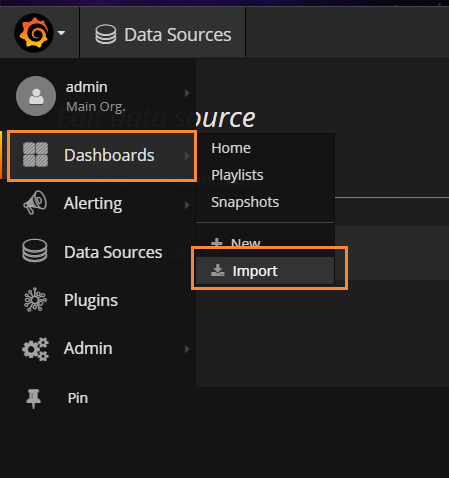449x478 pixels.
Task: Expand the admin Main Org. submenu arrow
Action: tap(187, 93)
